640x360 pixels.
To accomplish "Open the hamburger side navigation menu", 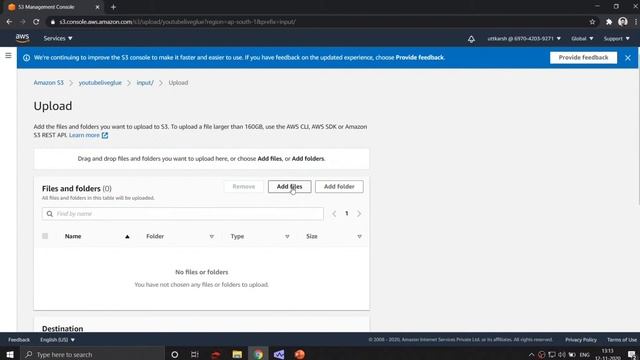I will coord(8,55).
